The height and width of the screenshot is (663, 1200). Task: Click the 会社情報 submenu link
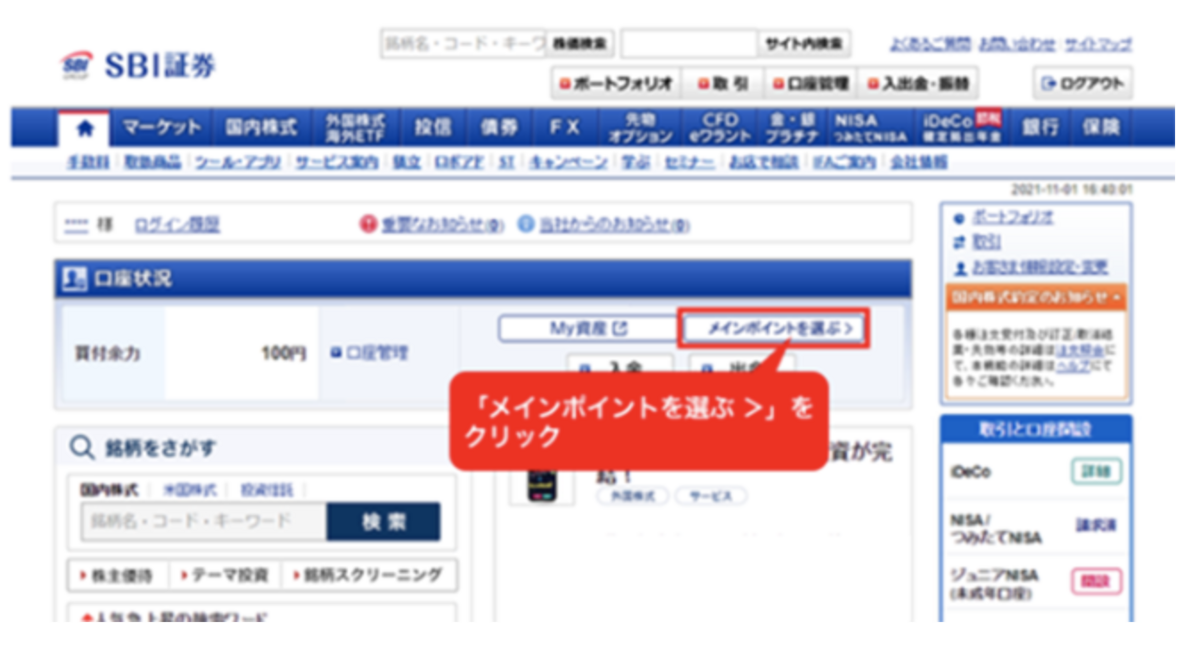pos(918,162)
